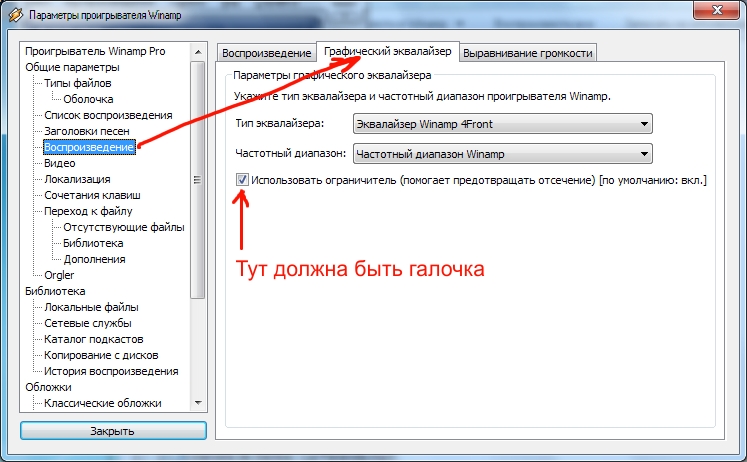747x462 pixels.
Task: Select Оболочка in the tree
Action: tap(88, 99)
